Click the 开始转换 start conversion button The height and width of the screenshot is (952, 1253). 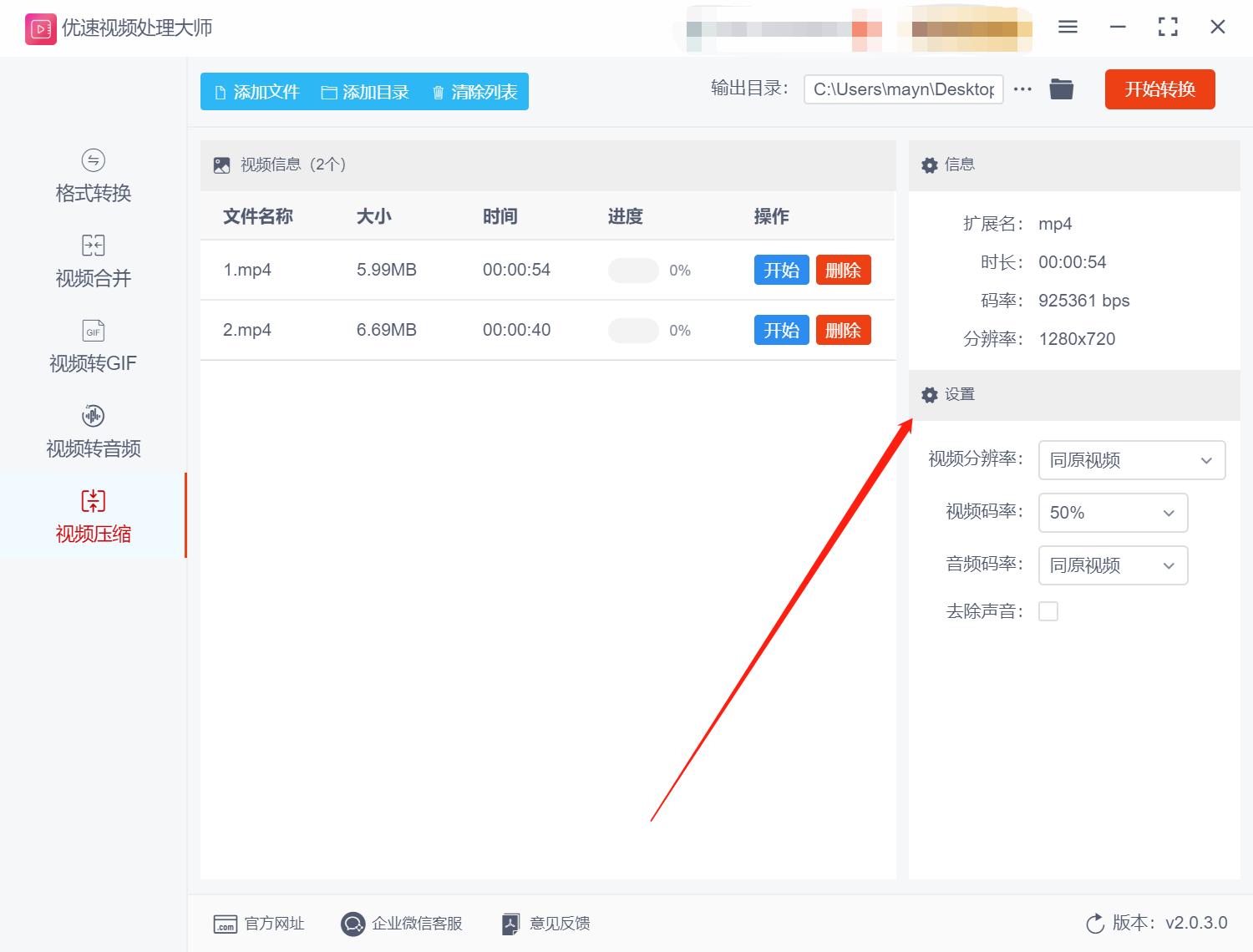1159,89
